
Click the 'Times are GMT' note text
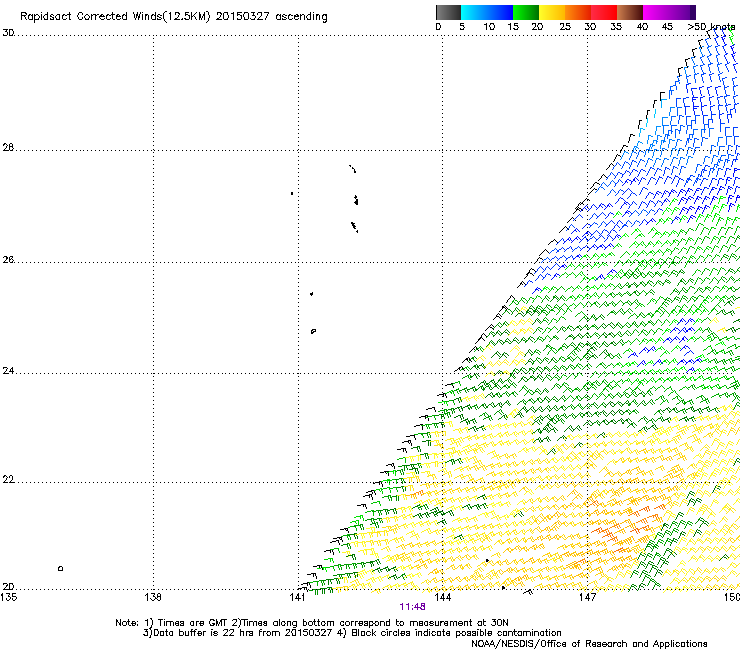pyautogui.click(x=192, y=623)
